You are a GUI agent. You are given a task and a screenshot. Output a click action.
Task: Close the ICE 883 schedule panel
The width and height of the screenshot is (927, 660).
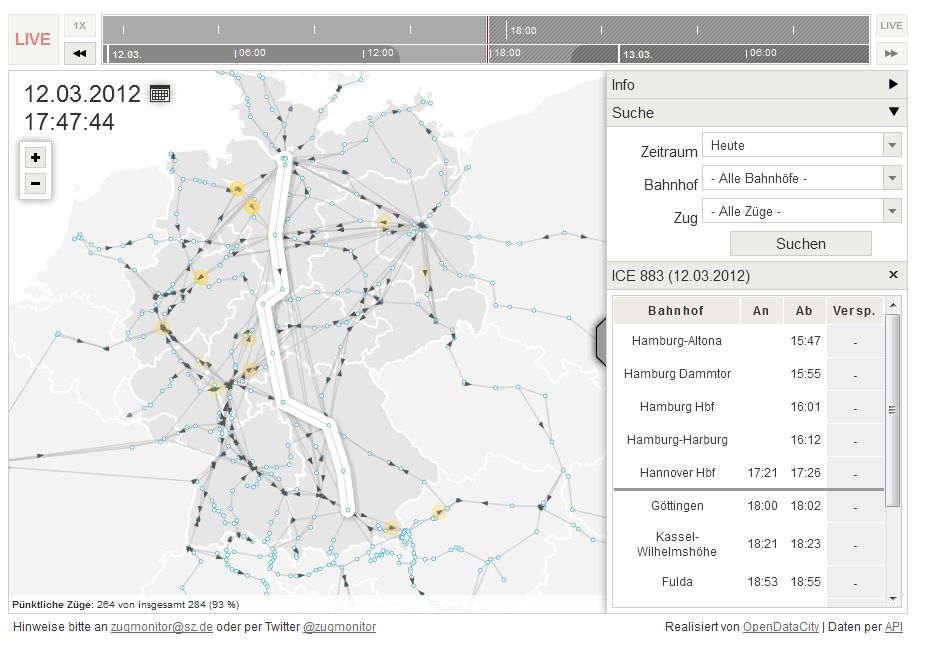(x=893, y=275)
